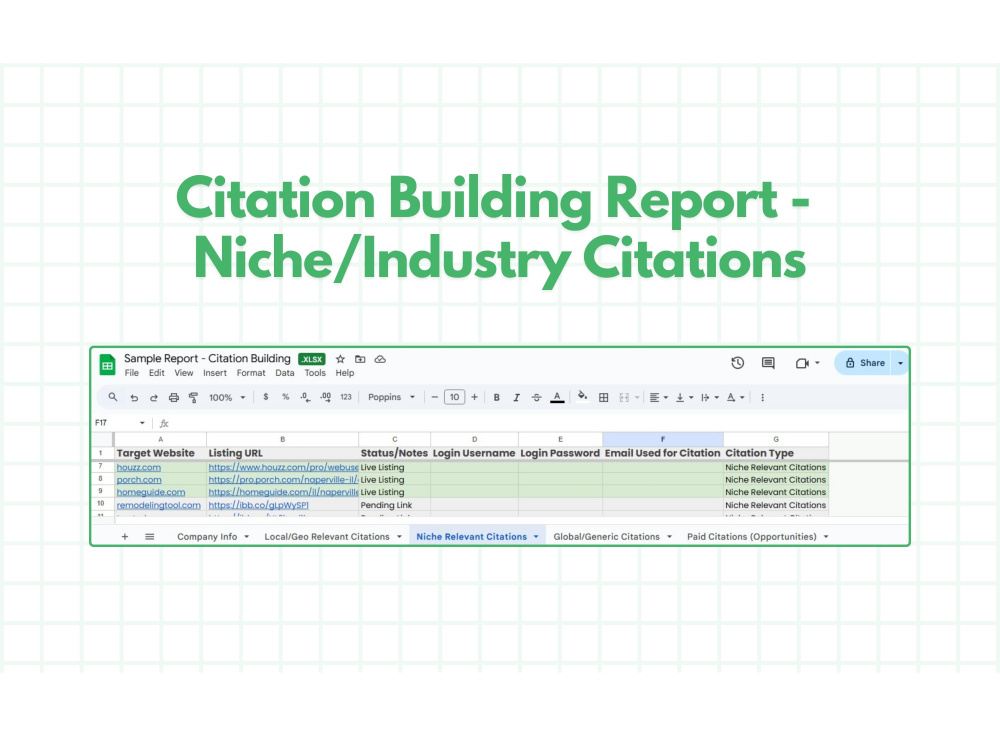This screenshot has width=1000, height=750.
Task: Open the 123 number format menu
Action: (x=346, y=397)
